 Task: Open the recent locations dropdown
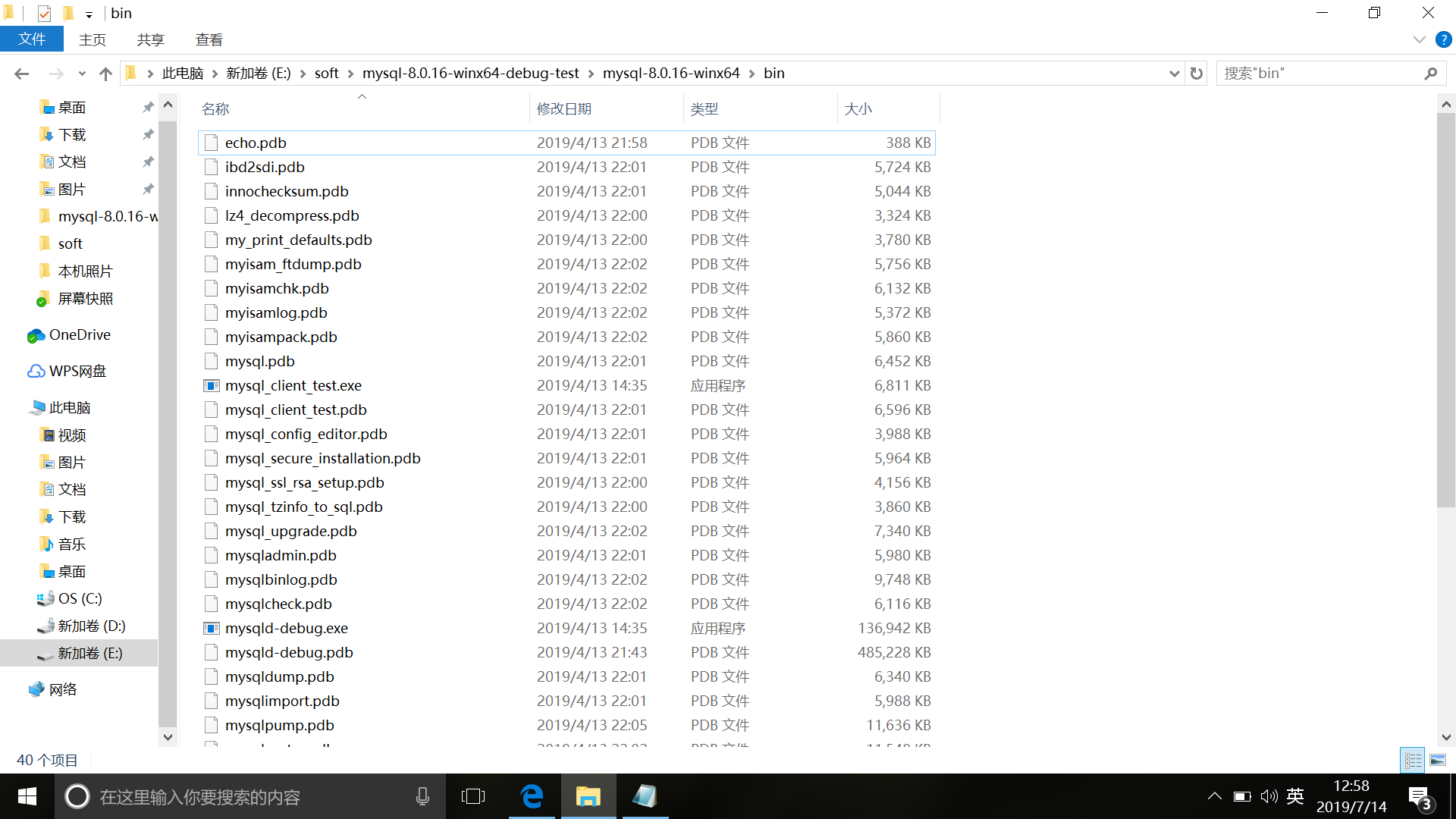[x=82, y=74]
